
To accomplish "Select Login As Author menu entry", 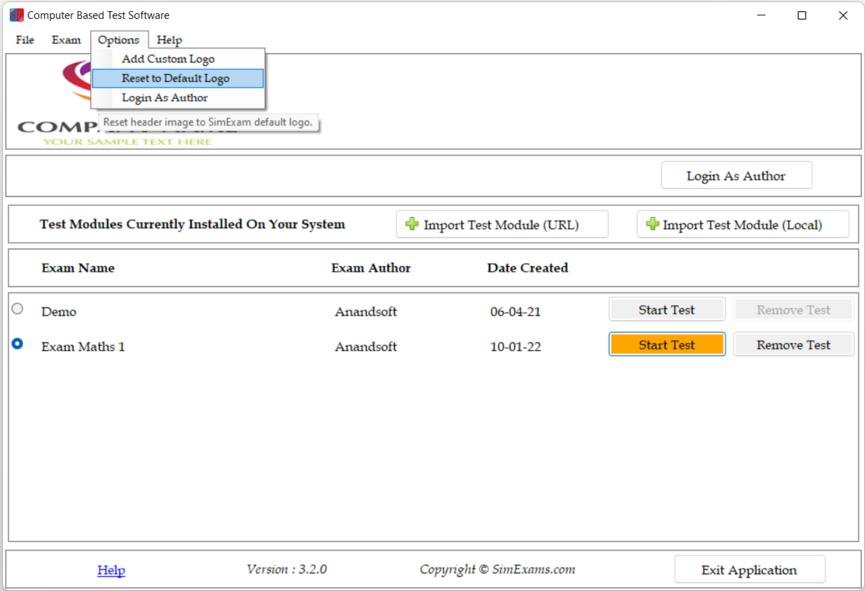I will pos(165,98).
